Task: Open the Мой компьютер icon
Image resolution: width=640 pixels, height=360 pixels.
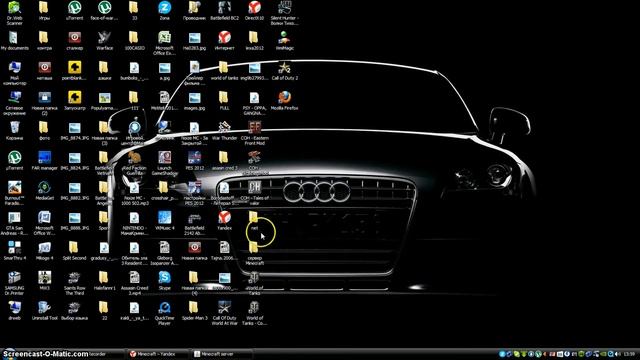Action: click(14, 73)
